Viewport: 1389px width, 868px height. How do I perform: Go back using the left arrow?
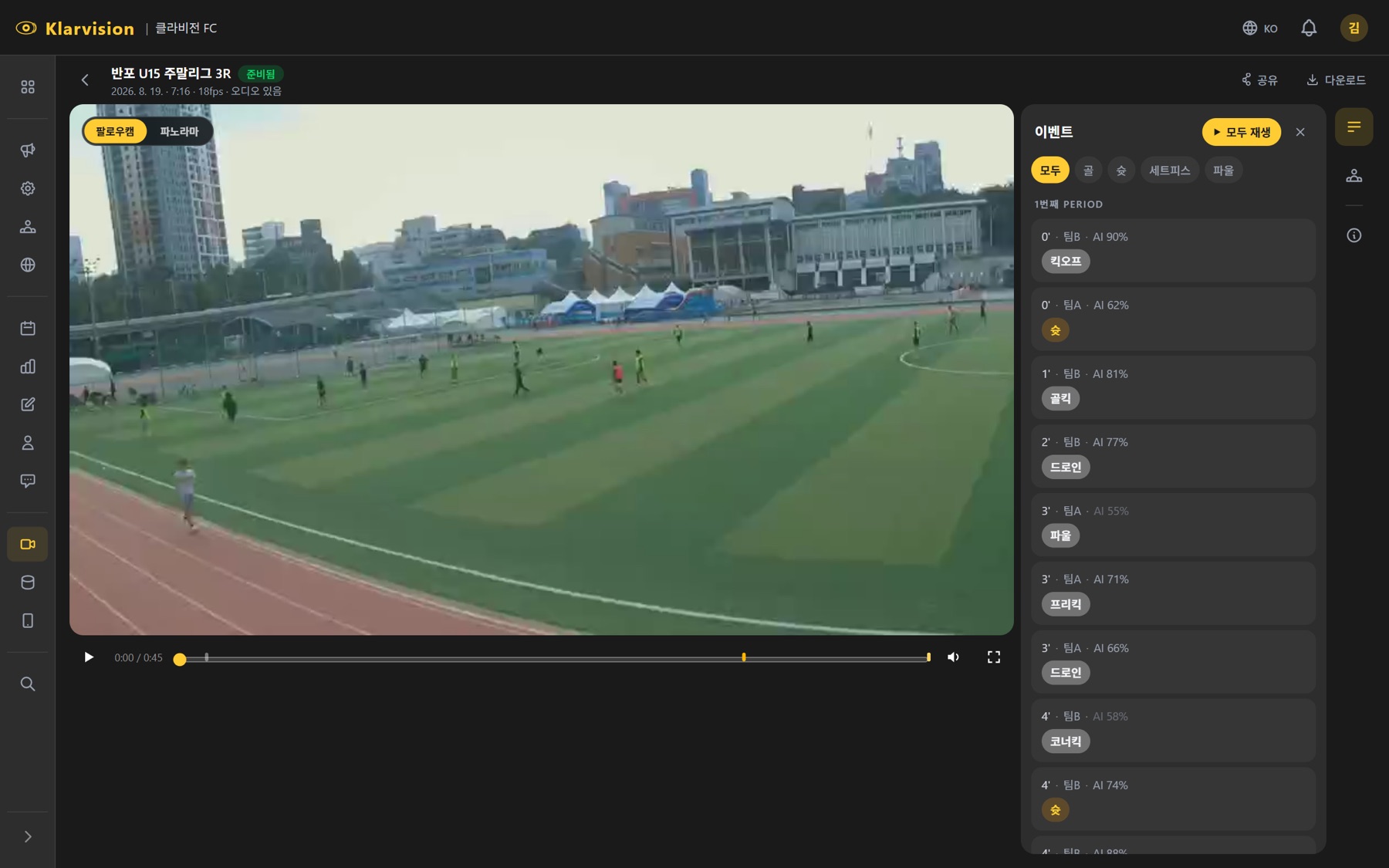[x=85, y=79]
